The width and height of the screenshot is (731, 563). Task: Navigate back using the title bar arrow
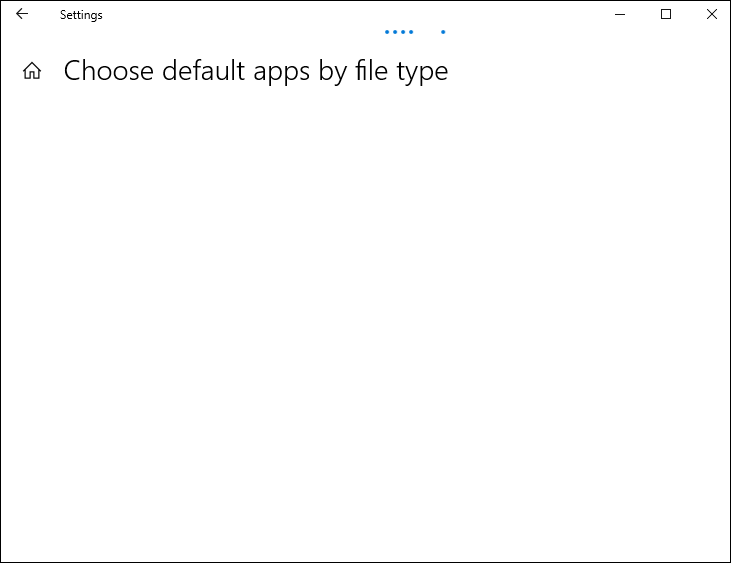point(22,15)
